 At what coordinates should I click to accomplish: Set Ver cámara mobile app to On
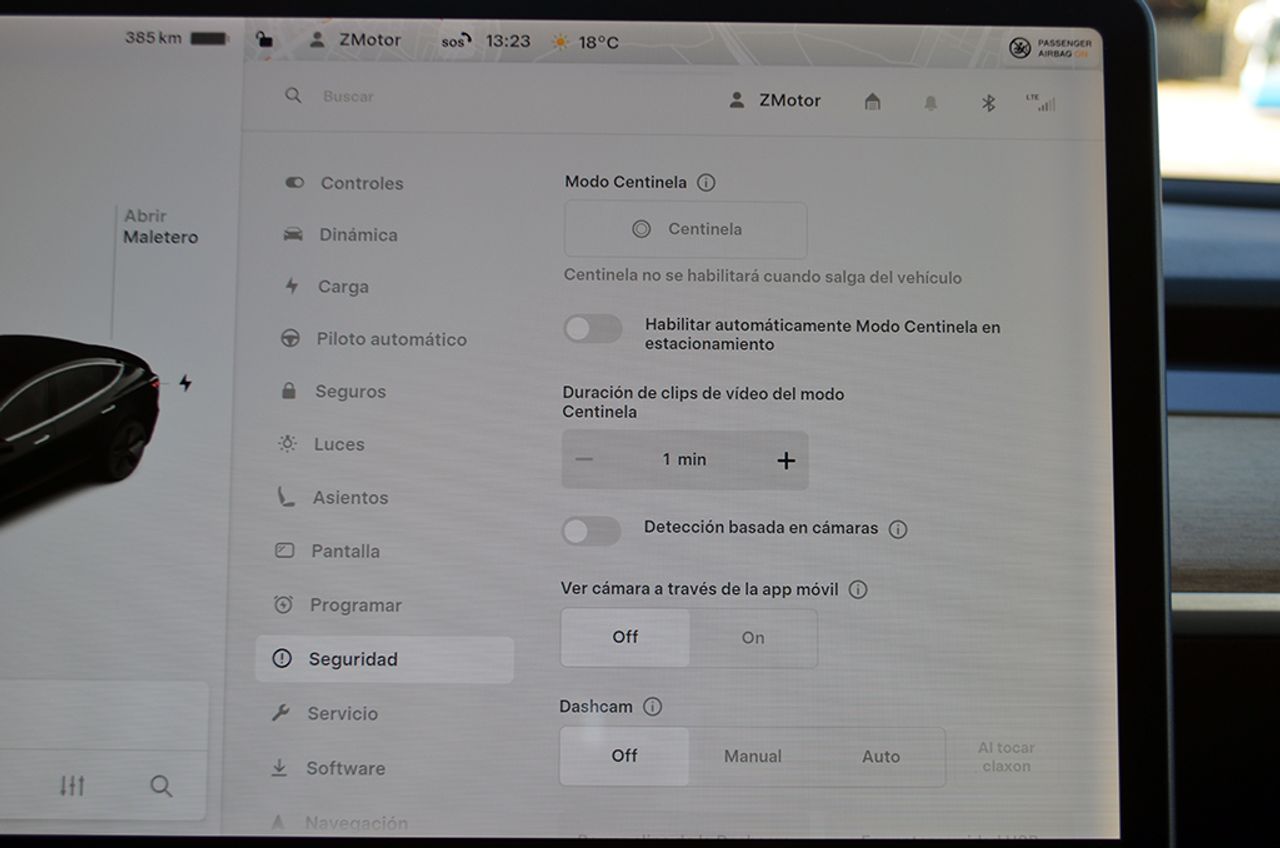(753, 637)
